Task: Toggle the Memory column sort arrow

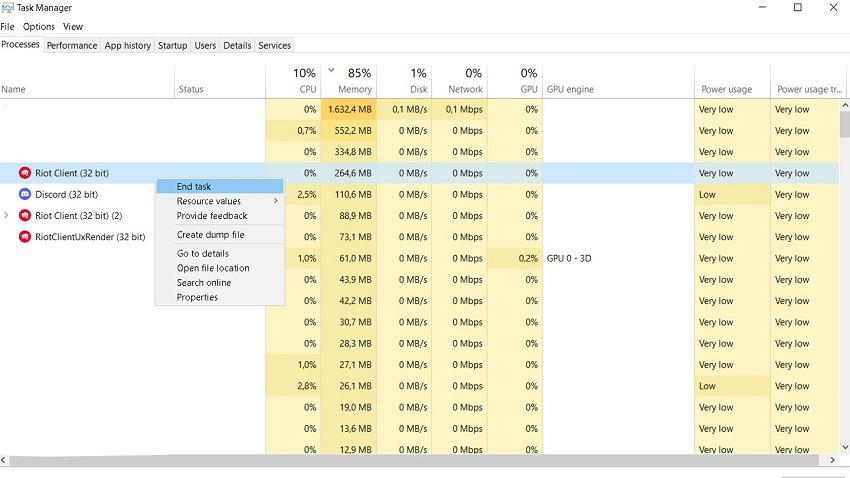Action: [331, 70]
